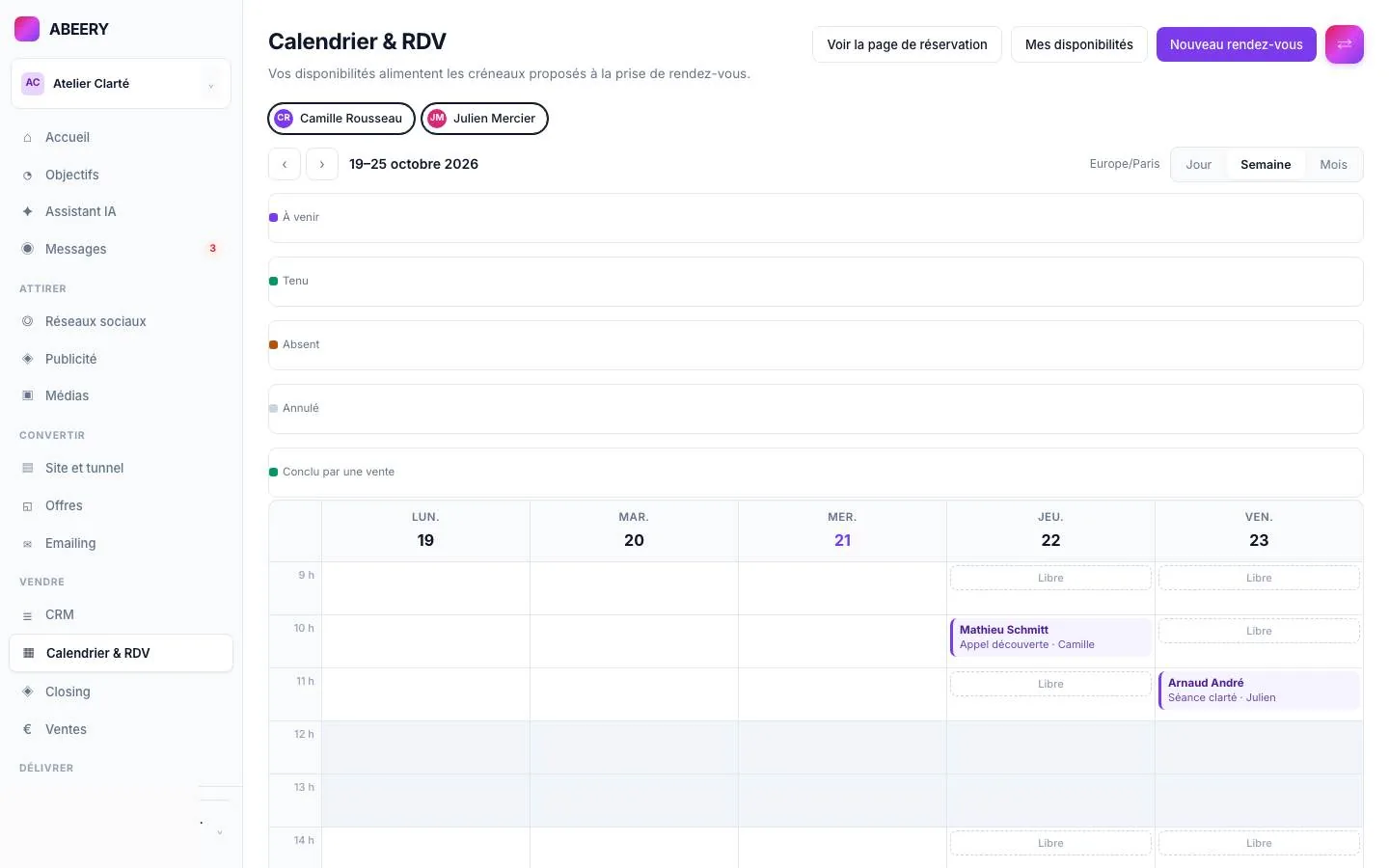Viewport: 1389px width, 868px height.
Task: Select Libre slot Thursday at 11 h
Action: pos(1050,684)
